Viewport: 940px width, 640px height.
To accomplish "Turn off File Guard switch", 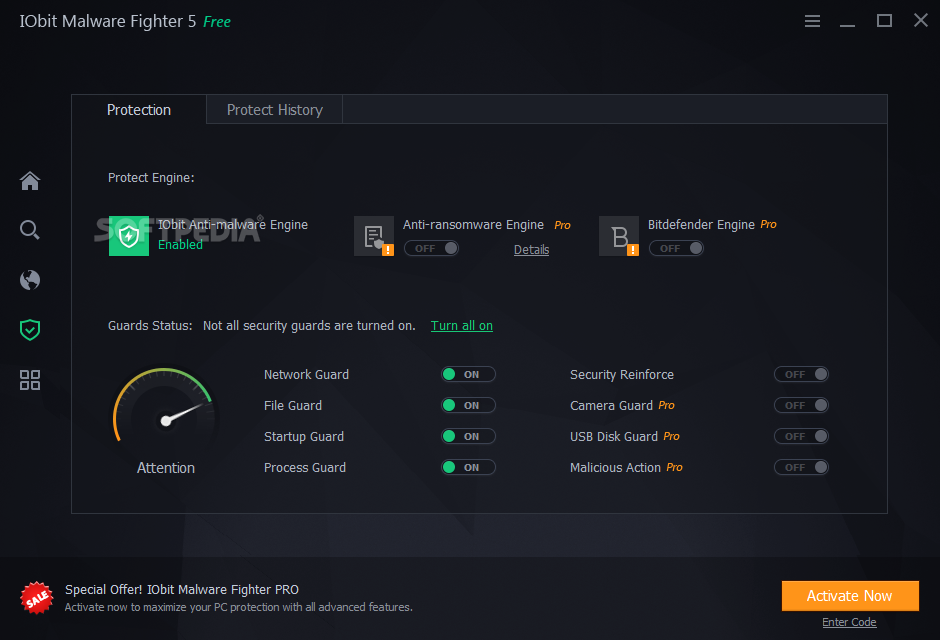I will (x=468, y=406).
